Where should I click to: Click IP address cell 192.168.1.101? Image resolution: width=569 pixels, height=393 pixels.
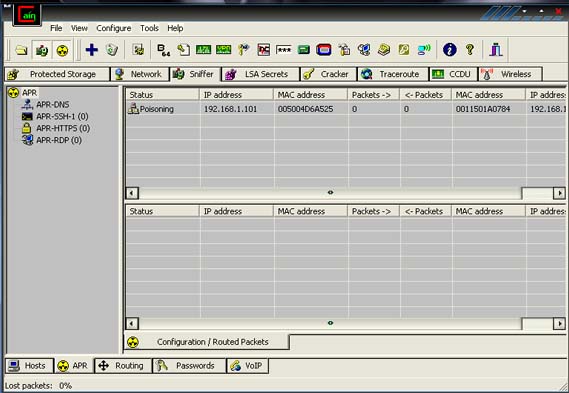pos(230,109)
